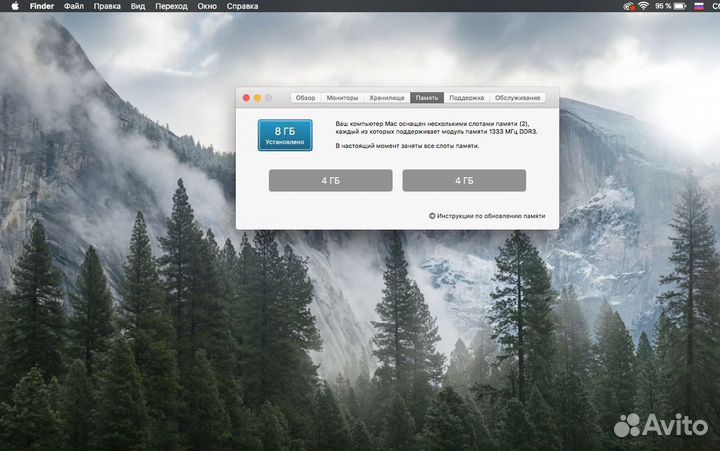
Task: Open the Переход menu
Action: tap(171, 6)
